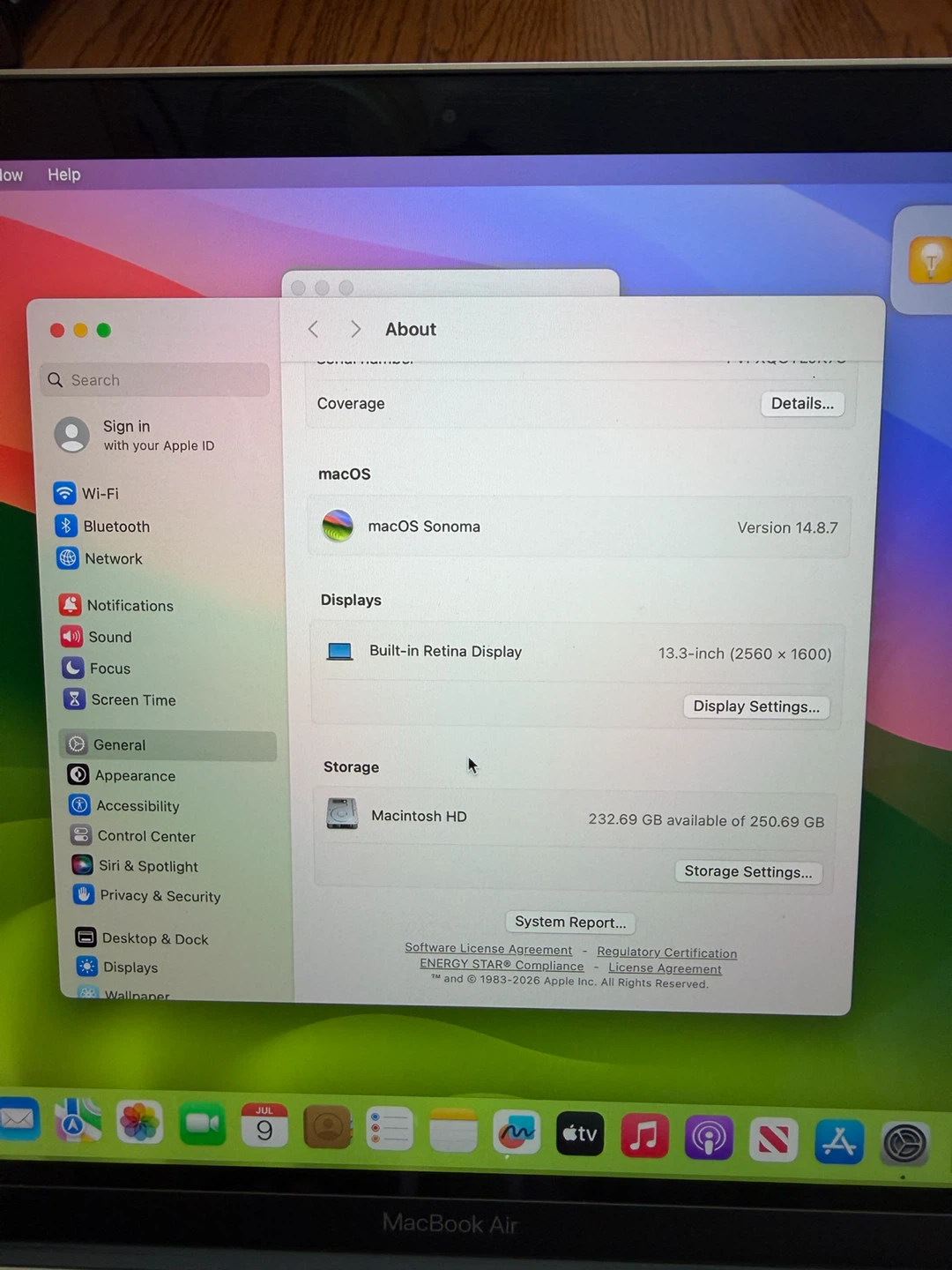Image resolution: width=952 pixels, height=1270 pixels.
Task: Open FaceTime from the Dock
Action: (x=203, y=1124)
